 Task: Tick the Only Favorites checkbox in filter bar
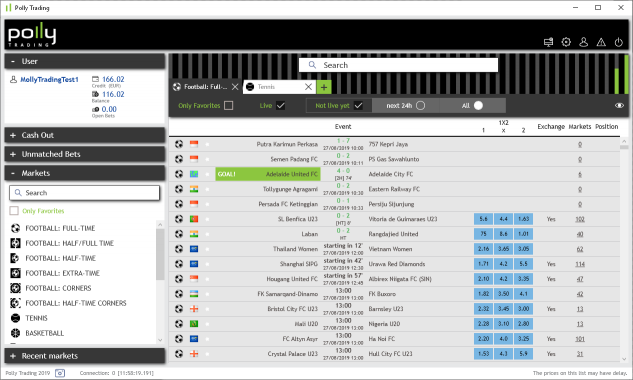click(228, 105)
